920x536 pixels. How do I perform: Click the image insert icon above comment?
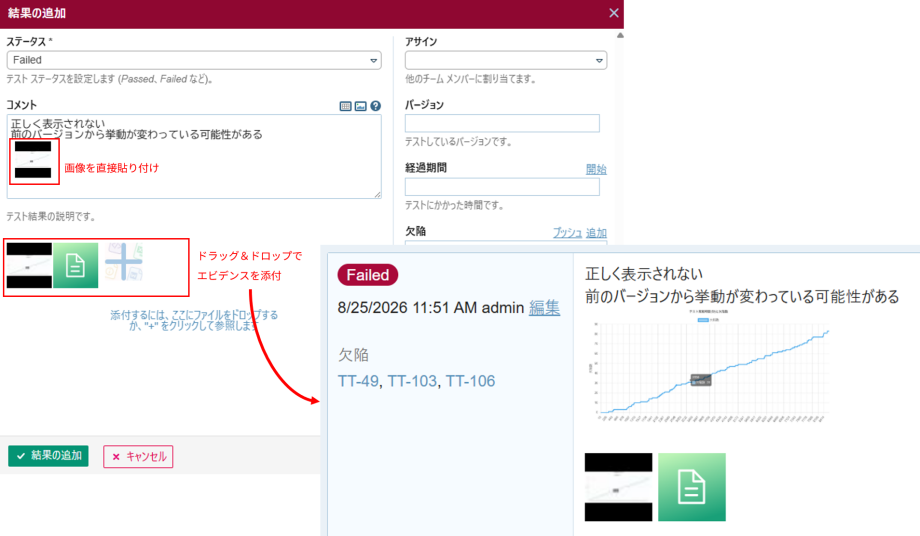[360, 106]
